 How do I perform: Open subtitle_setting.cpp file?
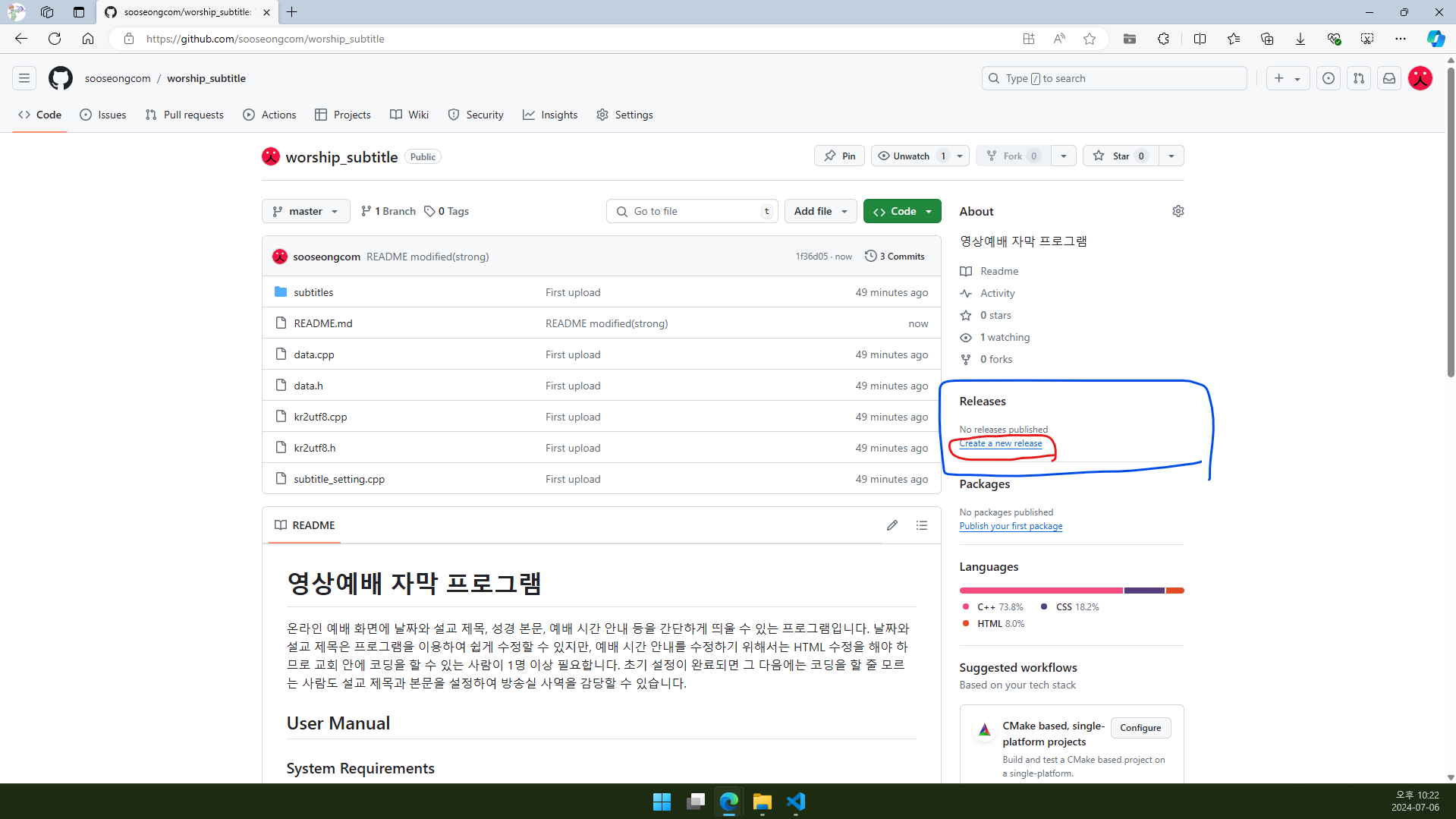pos(339,479)
